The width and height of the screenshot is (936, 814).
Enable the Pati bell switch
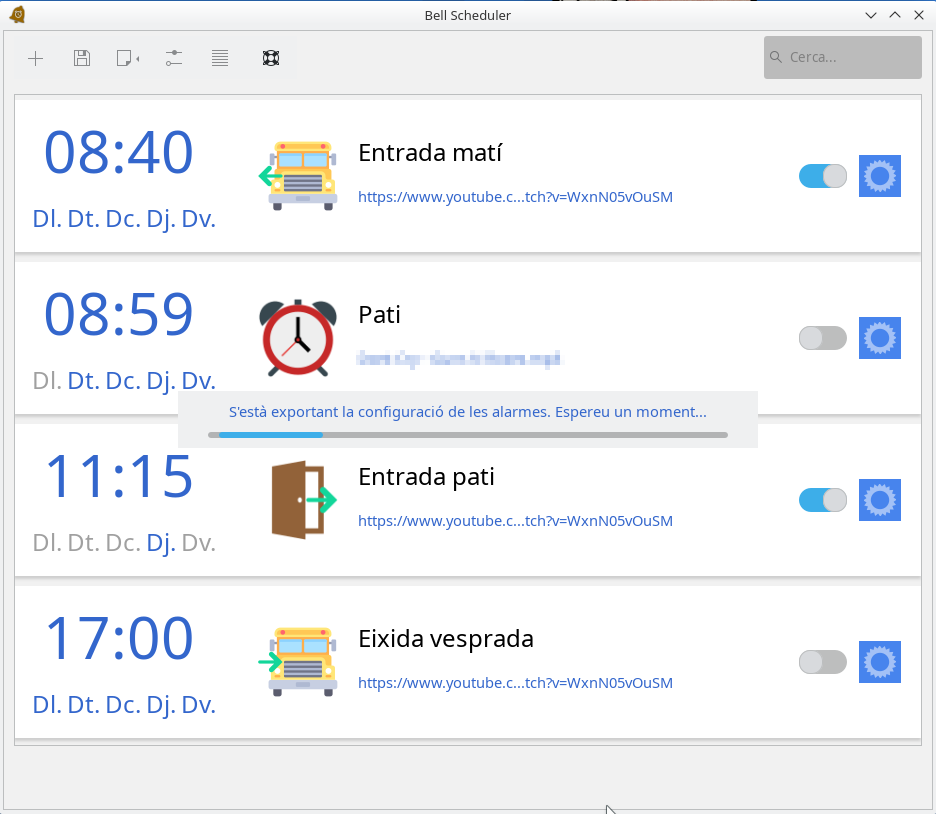(x=822, y=338)
